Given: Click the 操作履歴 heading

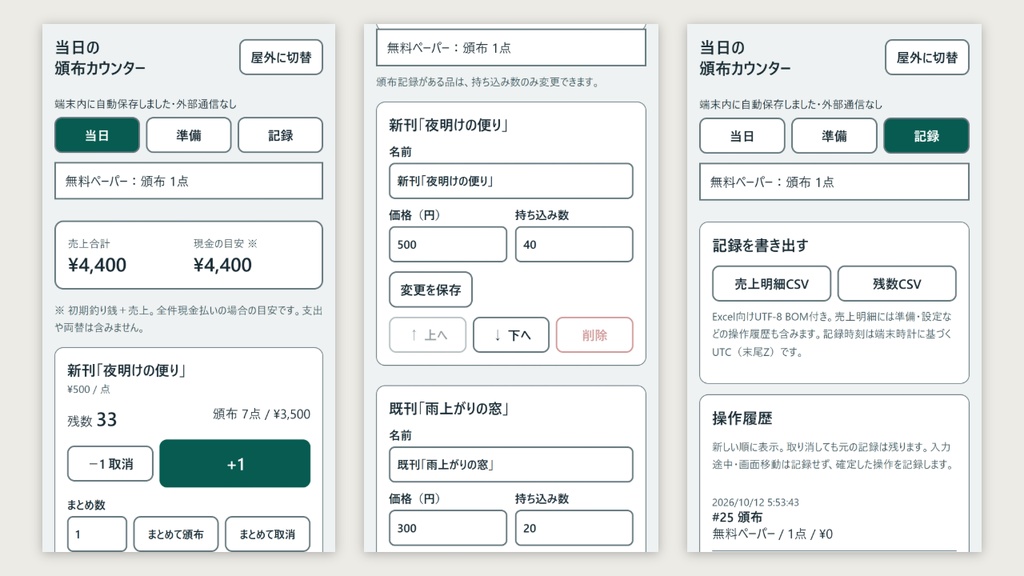Looking at the screenshot, I should 742,418.
